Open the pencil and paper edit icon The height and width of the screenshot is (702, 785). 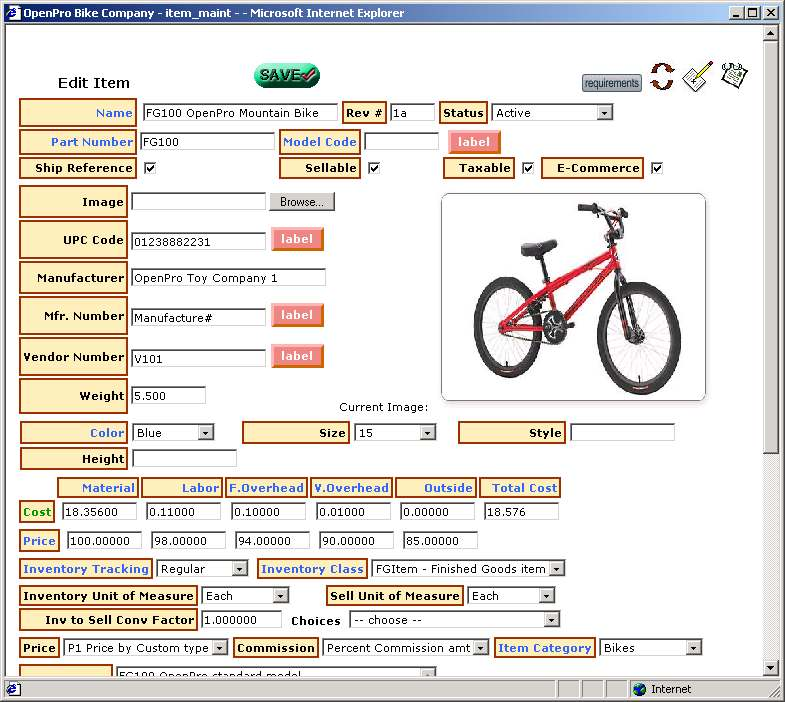(697, 76)
